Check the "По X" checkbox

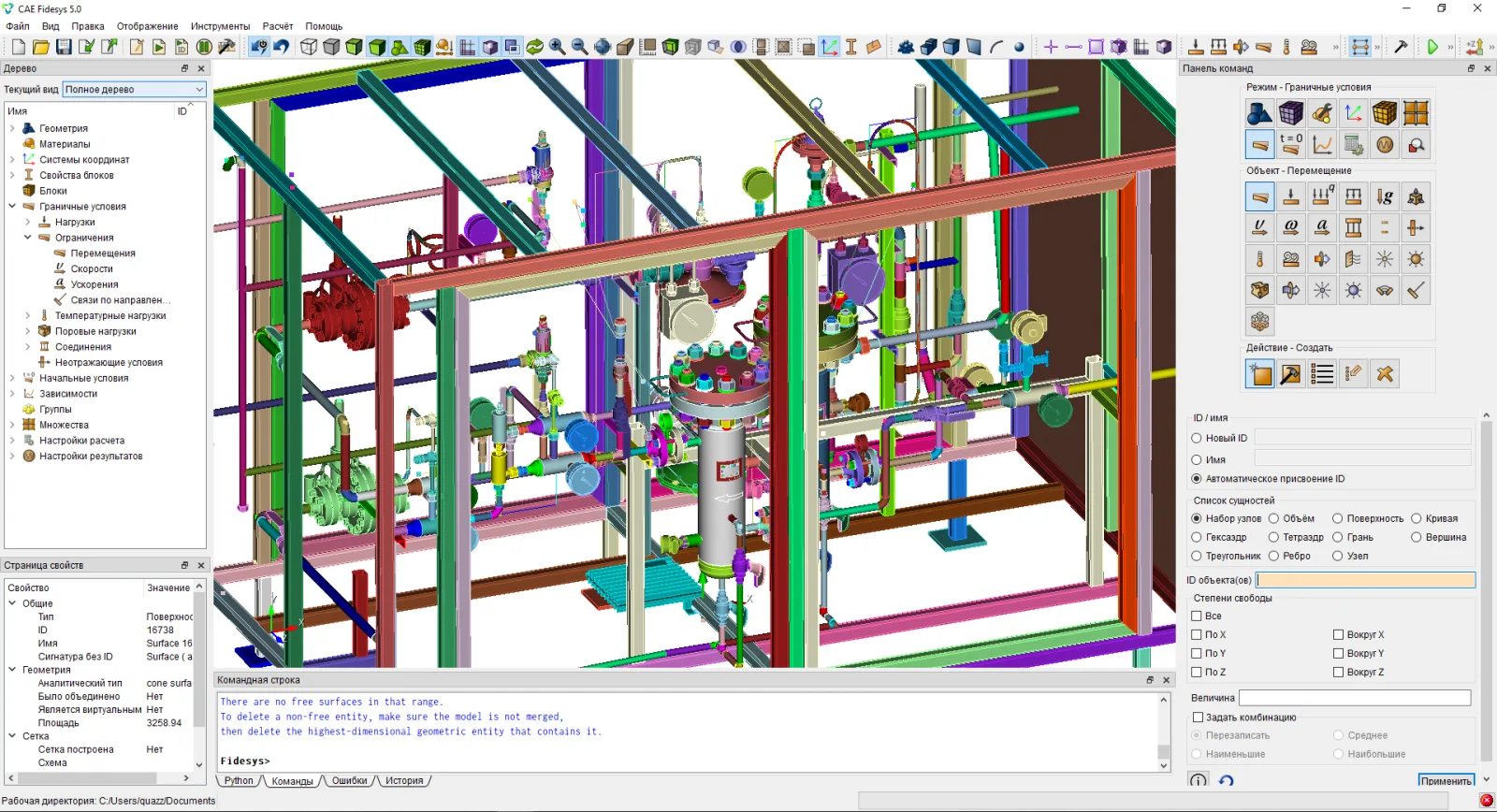pyautogui.click(x=1197, y=634)
